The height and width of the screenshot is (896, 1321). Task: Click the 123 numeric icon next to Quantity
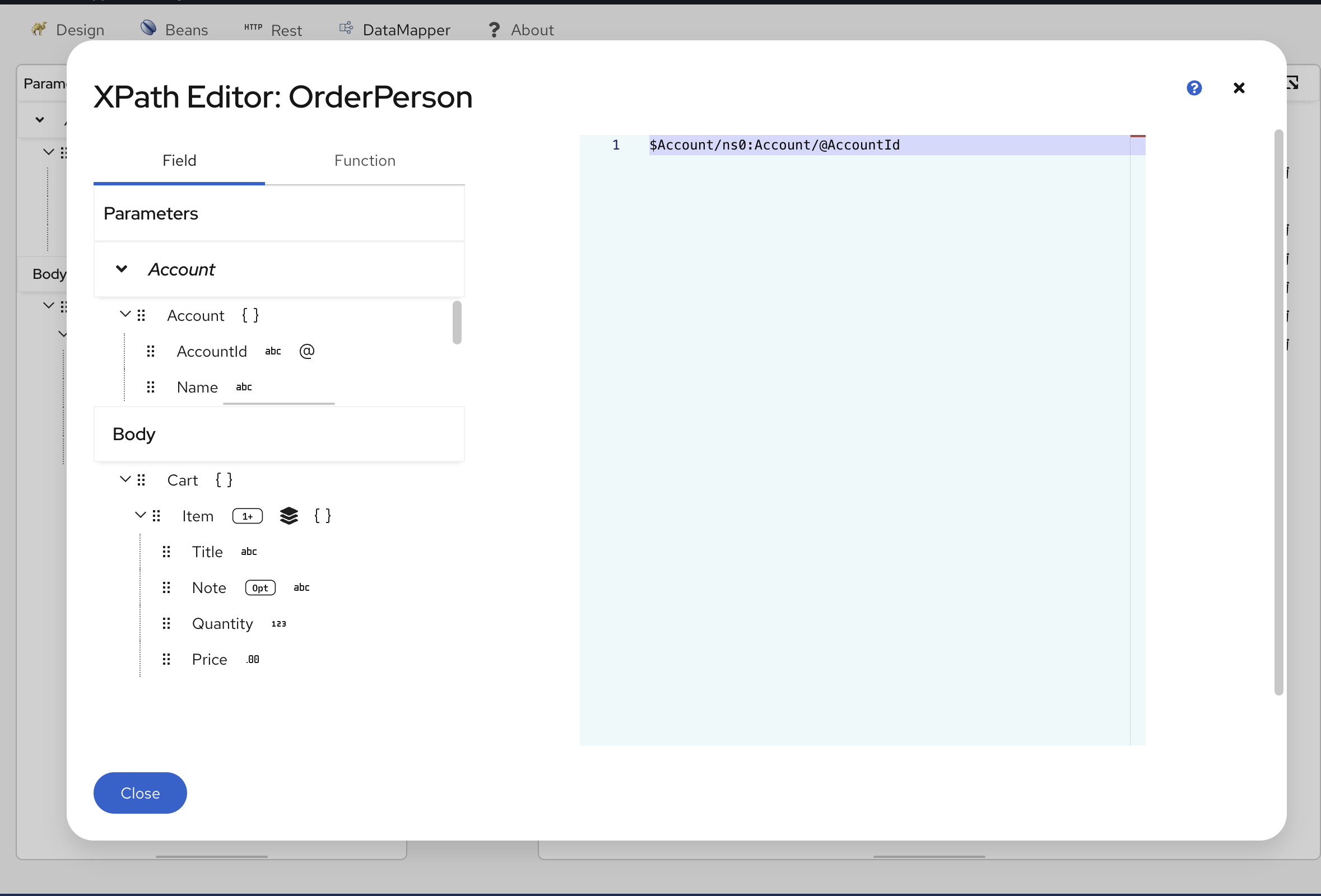[x=278, y=623]
